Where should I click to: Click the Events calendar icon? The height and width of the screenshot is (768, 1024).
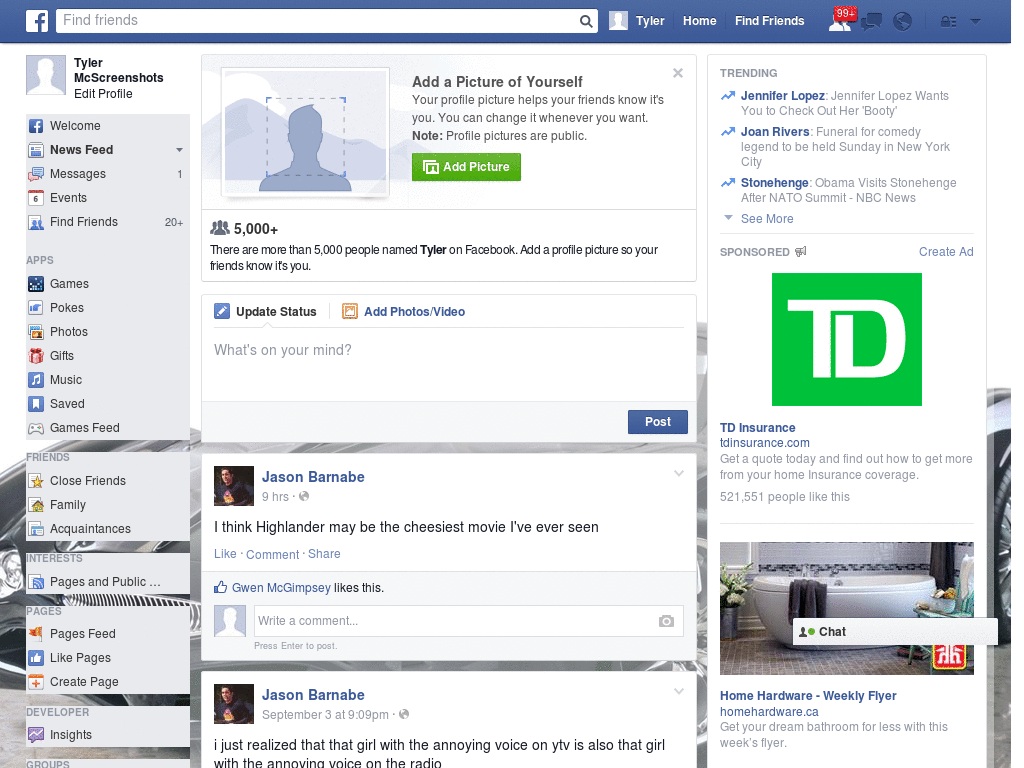[x=36, y=198]
